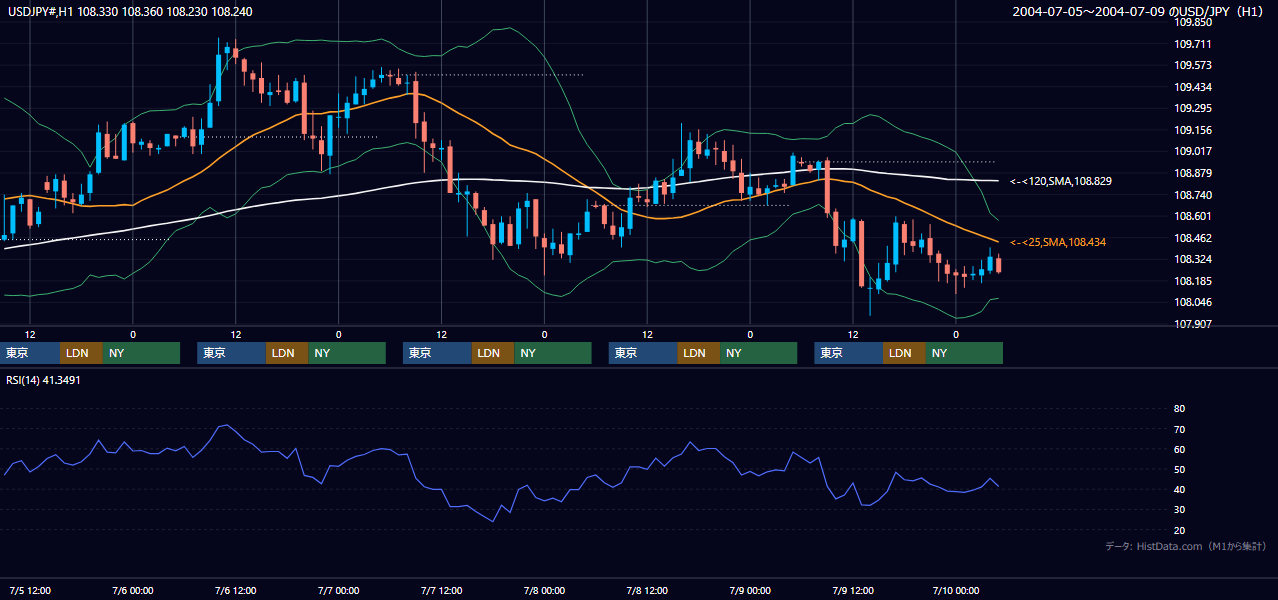This screenshot has width=1278, height=600.
Task: Click price axis label 108.740
Action: tap(1193, 195)
